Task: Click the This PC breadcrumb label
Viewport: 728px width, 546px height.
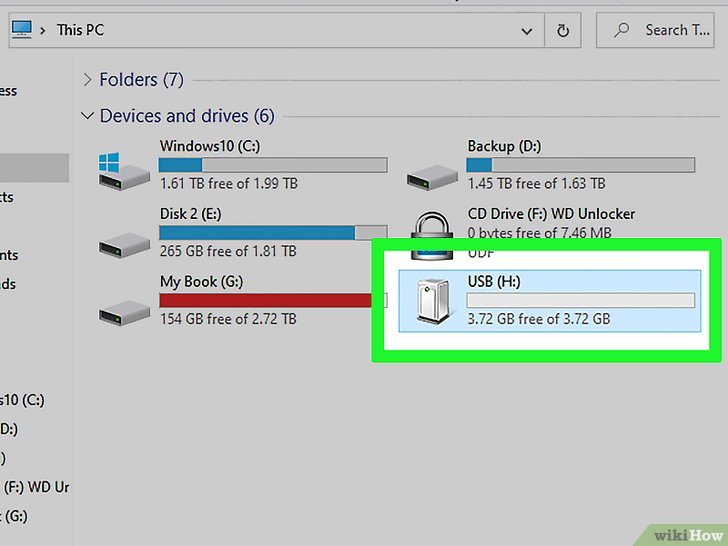Action: (x=80, y=30)
